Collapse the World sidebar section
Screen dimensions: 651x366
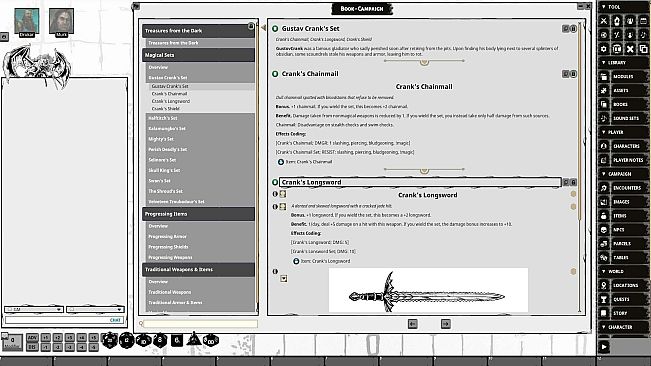tap(604, 271)
